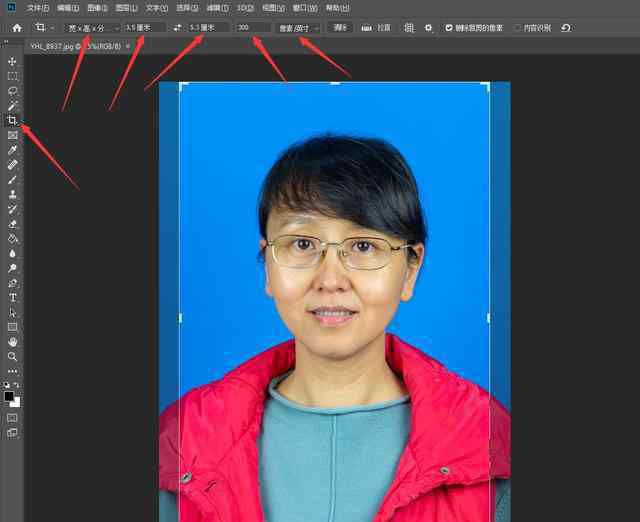Activate the Crop tool in the toolbar
The width and height of the screenshot is (640, 522).
click(x=13, y=120)
